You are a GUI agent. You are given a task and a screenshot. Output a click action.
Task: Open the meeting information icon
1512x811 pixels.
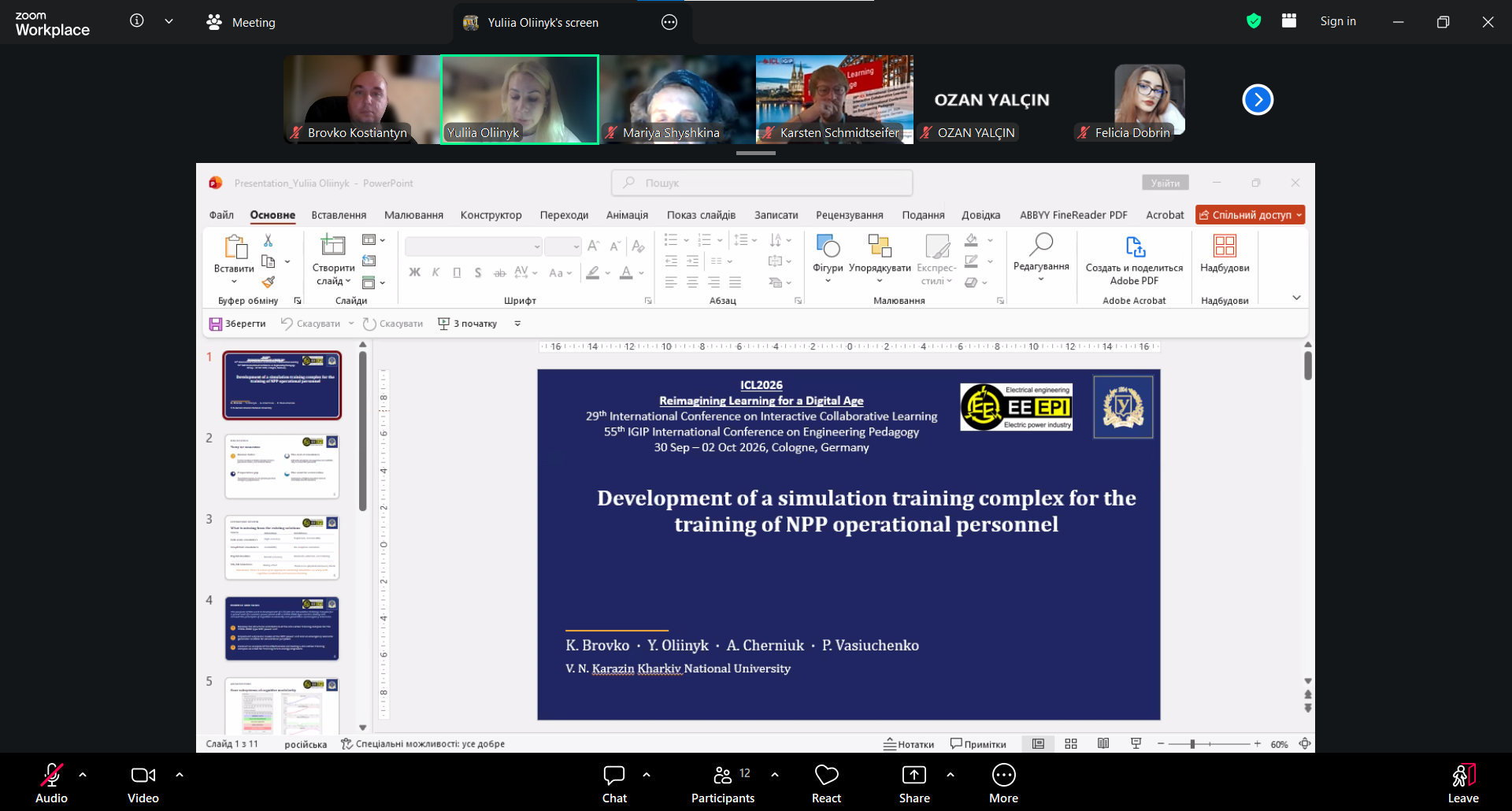pyautogui.click(x=137, y=21)
